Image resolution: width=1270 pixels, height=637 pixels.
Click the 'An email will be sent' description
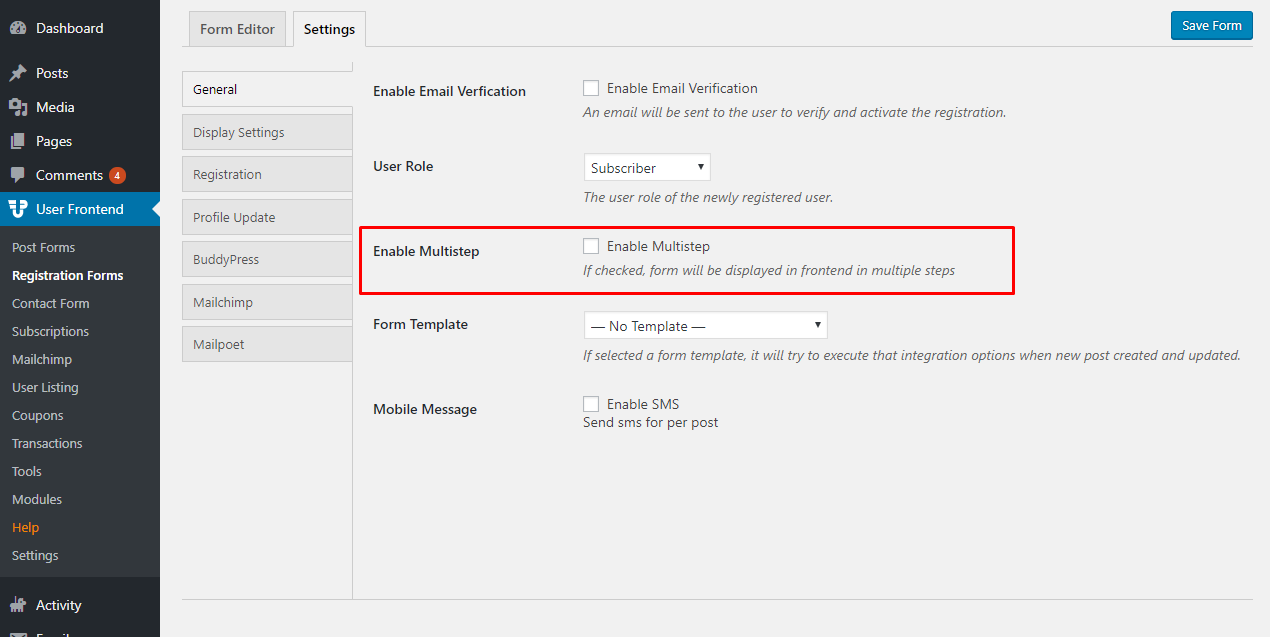click(795, 112)
